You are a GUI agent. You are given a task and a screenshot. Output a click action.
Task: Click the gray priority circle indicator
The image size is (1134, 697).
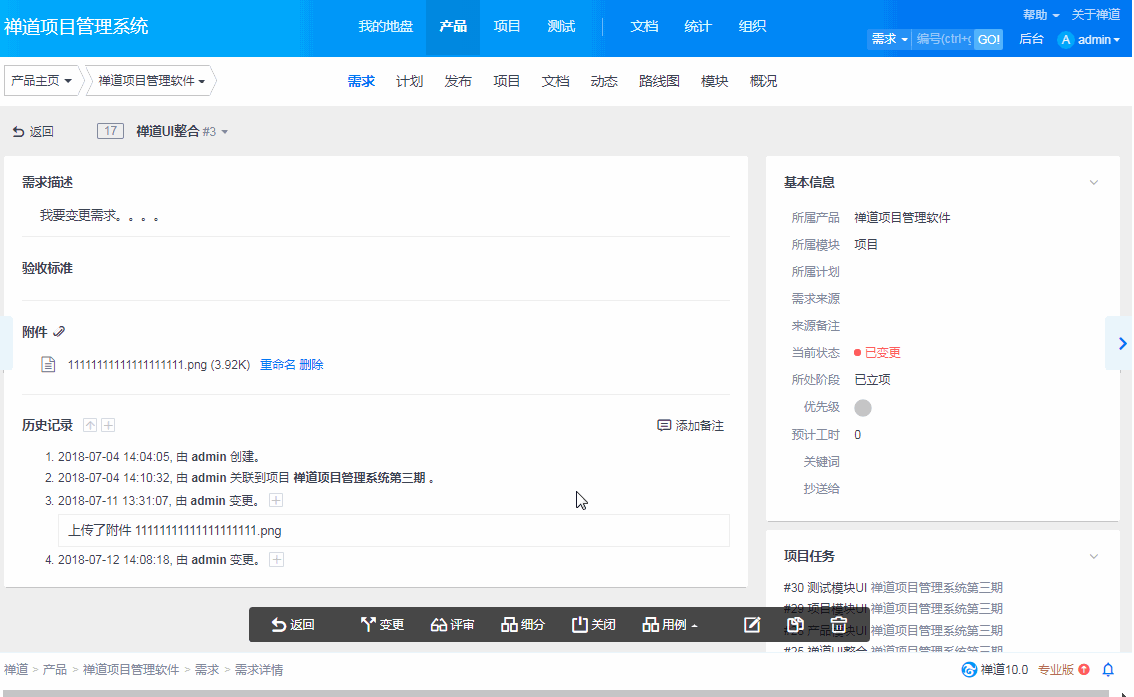coord(863,408)
